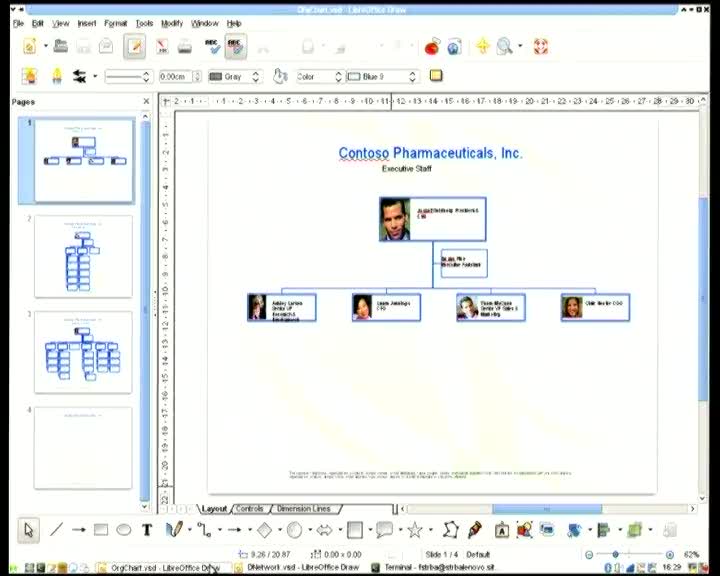Click the lifebuoy Help icon
The image size is (720, 576).
coord(541,46)
